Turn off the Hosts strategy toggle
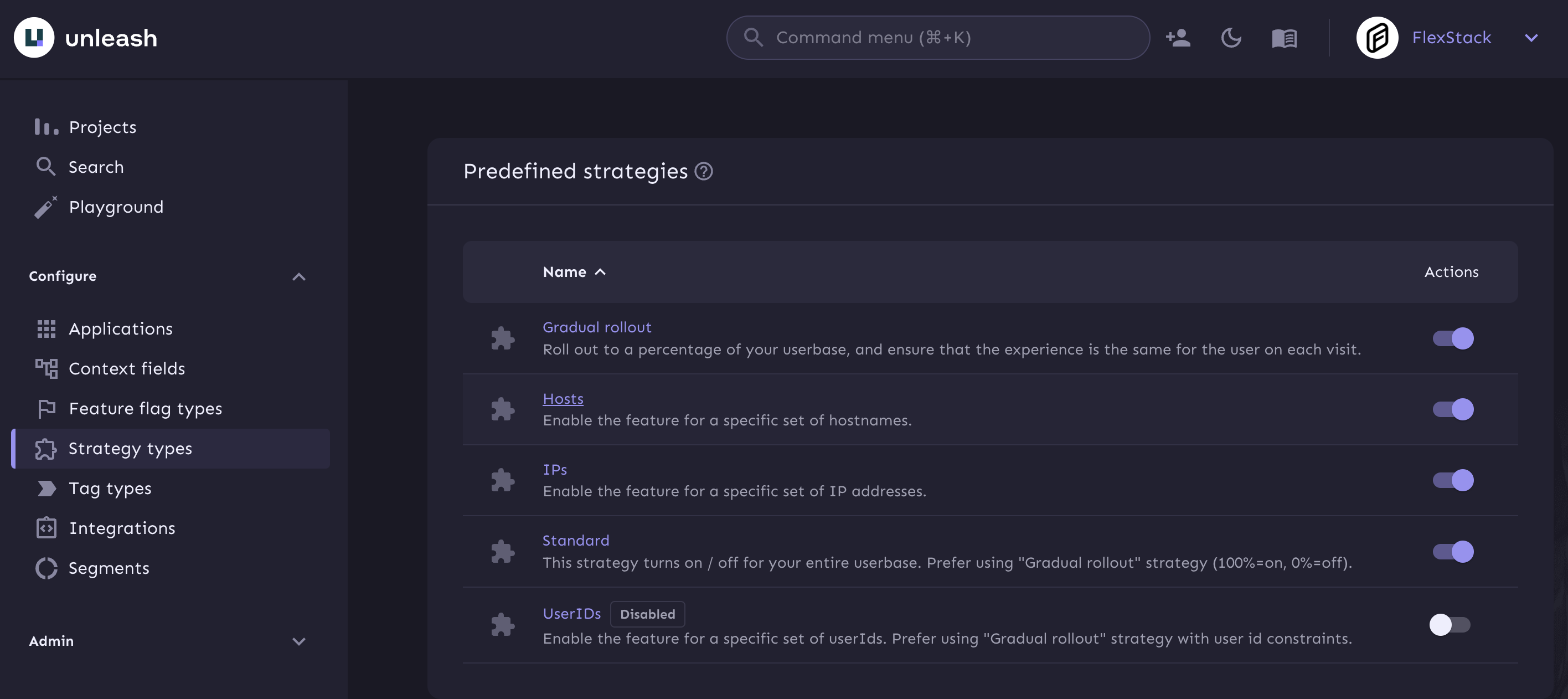Screen dimensions: 1568x699 pyautogui.click(x=1453, y=409)
